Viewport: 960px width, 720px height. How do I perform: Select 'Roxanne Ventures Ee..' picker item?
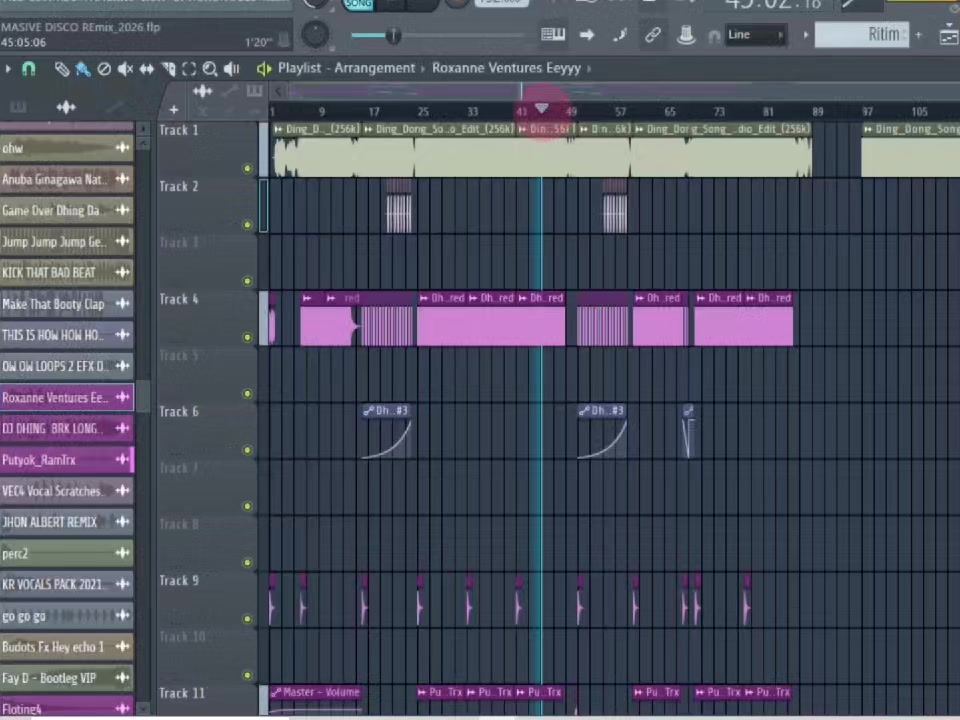coord(67,397)
